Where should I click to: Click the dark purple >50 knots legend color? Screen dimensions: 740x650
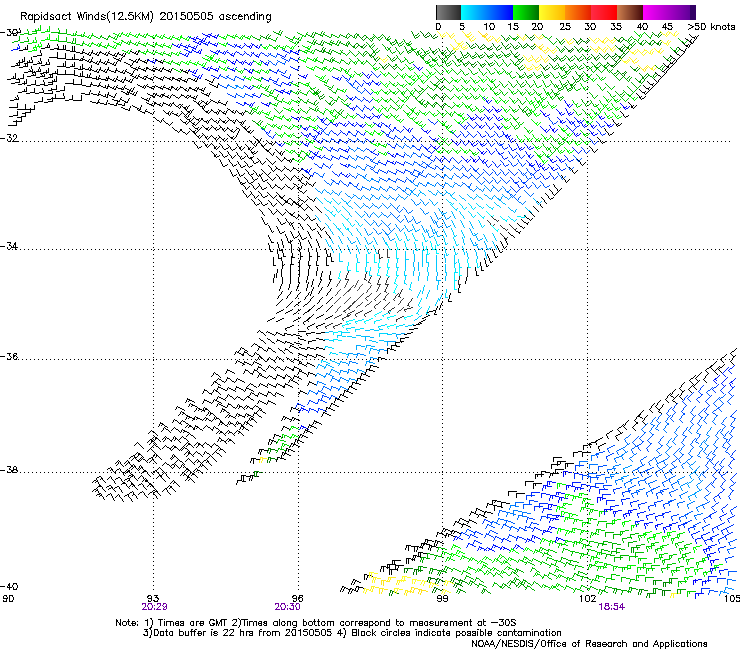click(x=693, y=12)
